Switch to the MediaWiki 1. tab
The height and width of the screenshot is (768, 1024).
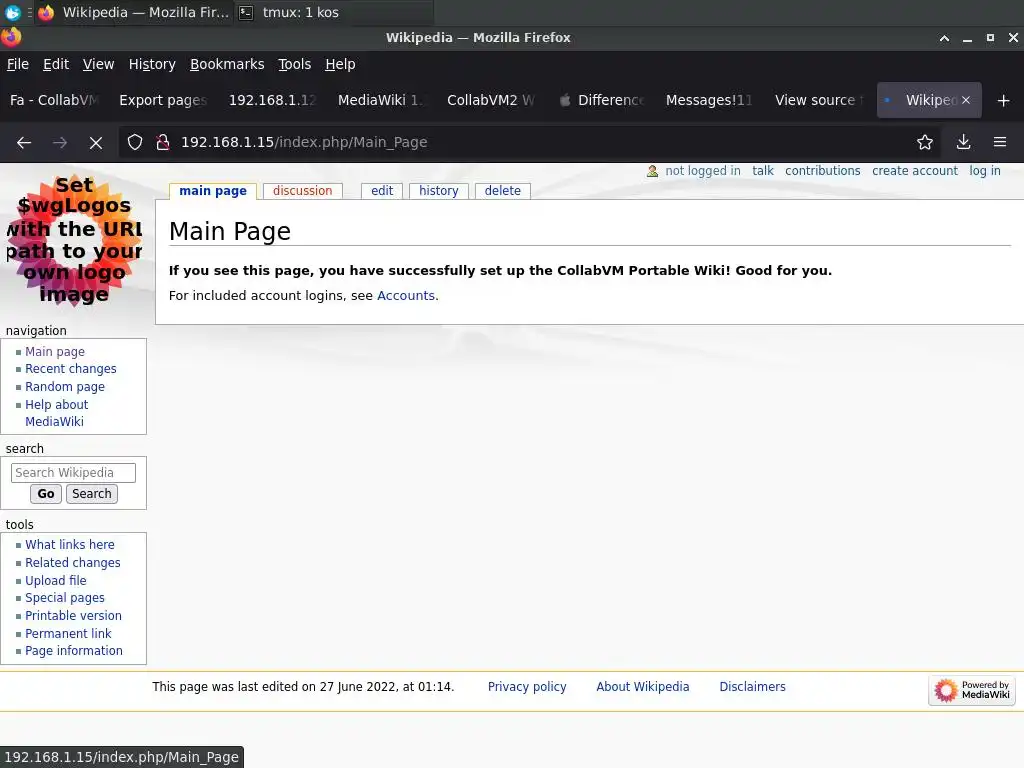tap(381, 100)
